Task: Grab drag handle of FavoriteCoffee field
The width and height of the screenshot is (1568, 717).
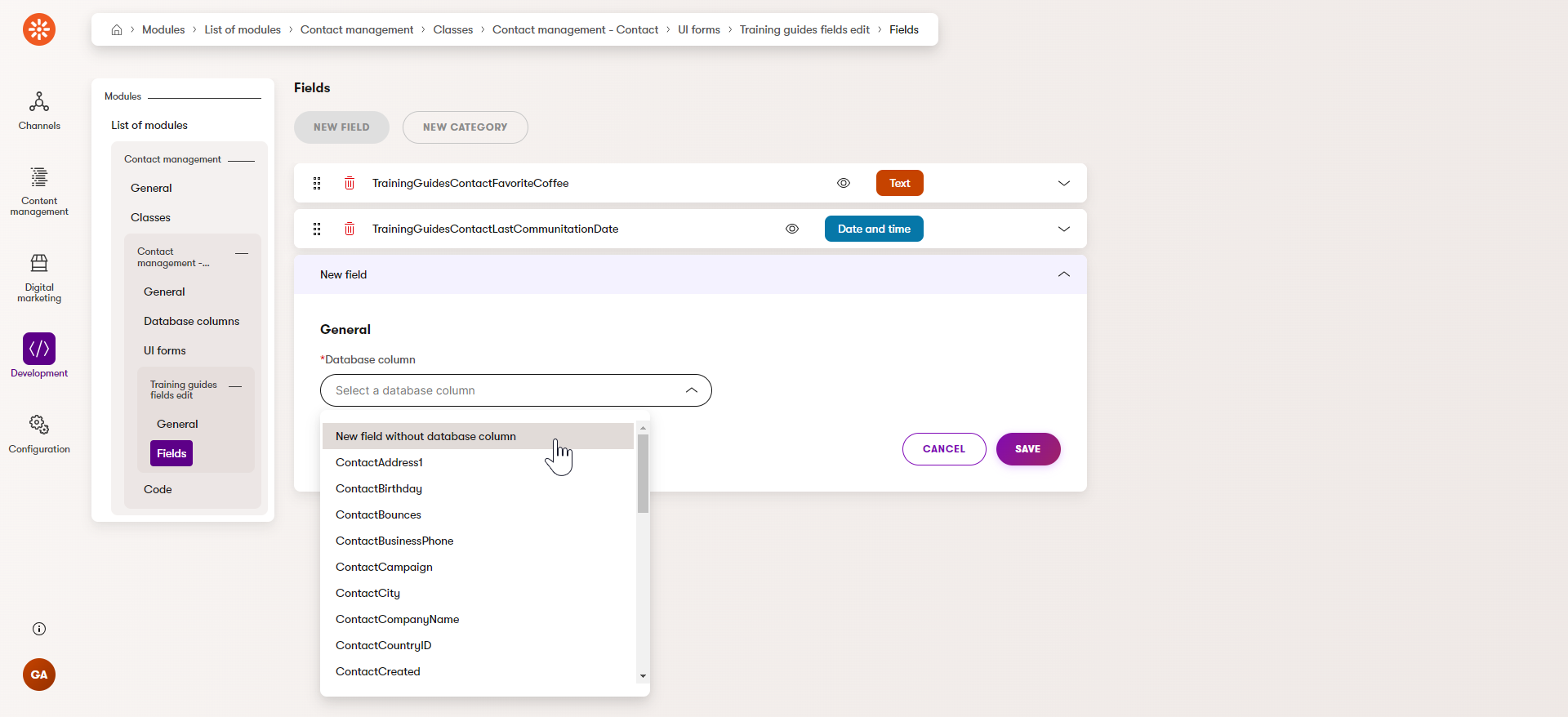Action: pos(317,183)
